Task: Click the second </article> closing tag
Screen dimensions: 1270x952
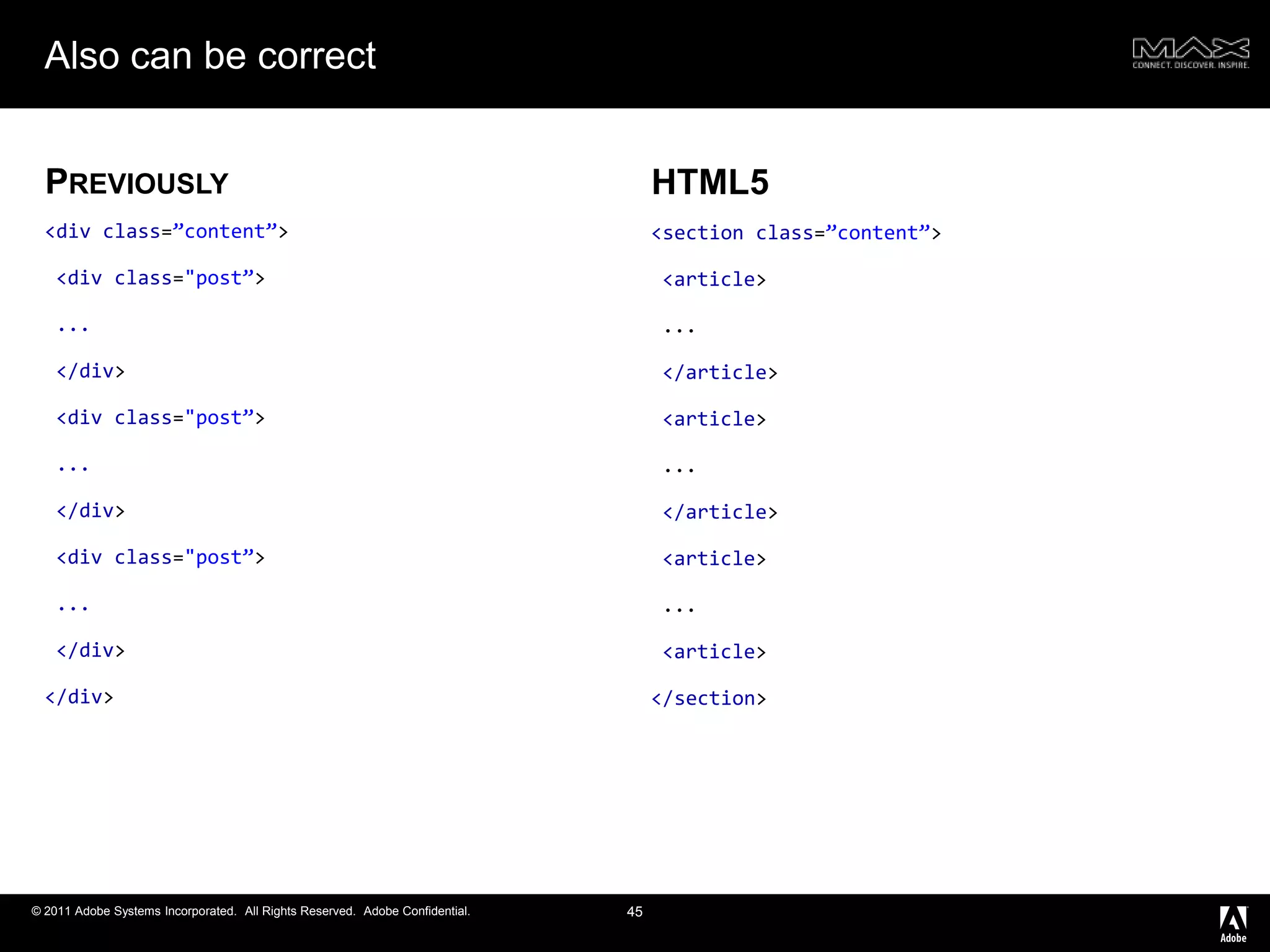Action: (x=719, y=513)
